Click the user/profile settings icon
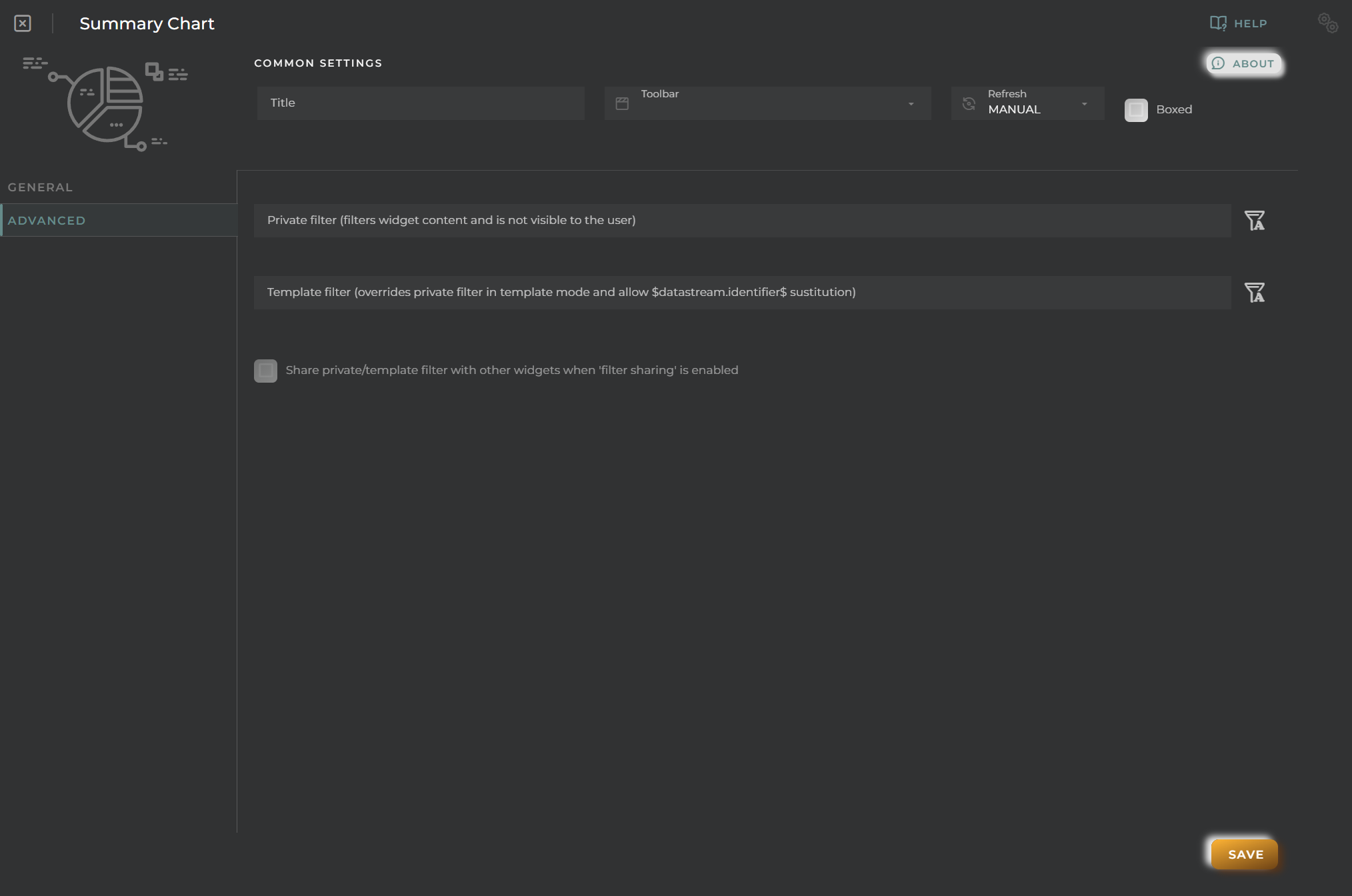Image resolution: width=1352 pixels, height=896 pixels. (1328, 22)
